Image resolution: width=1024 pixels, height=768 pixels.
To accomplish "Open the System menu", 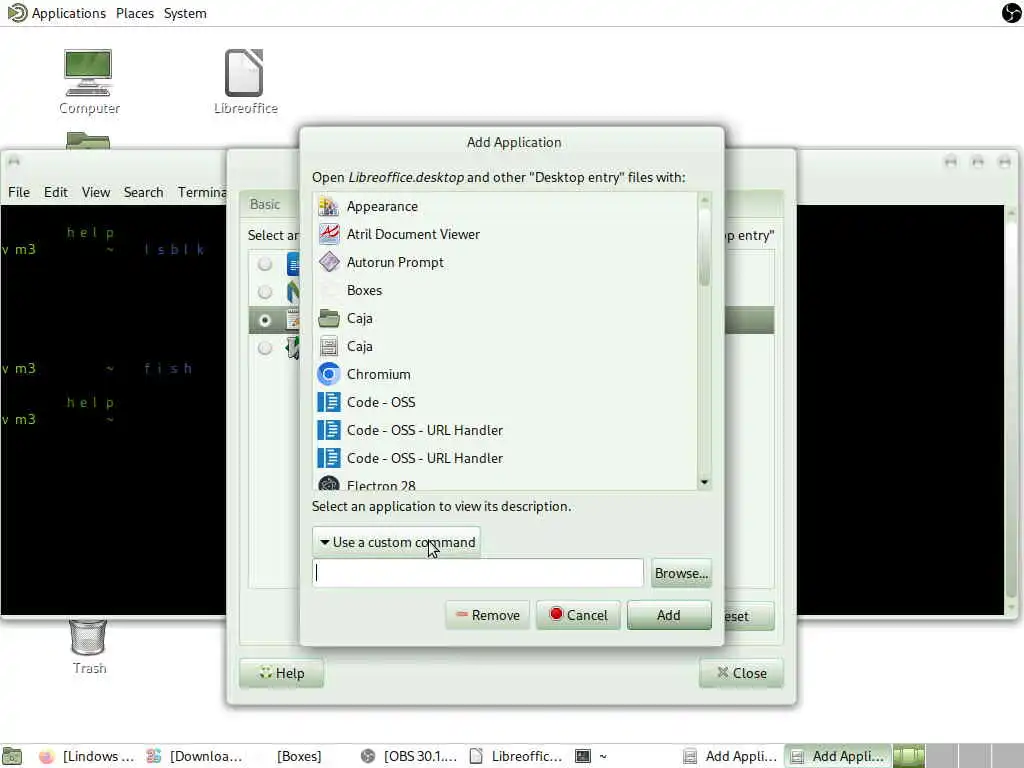I will click(x=185, y=13).
